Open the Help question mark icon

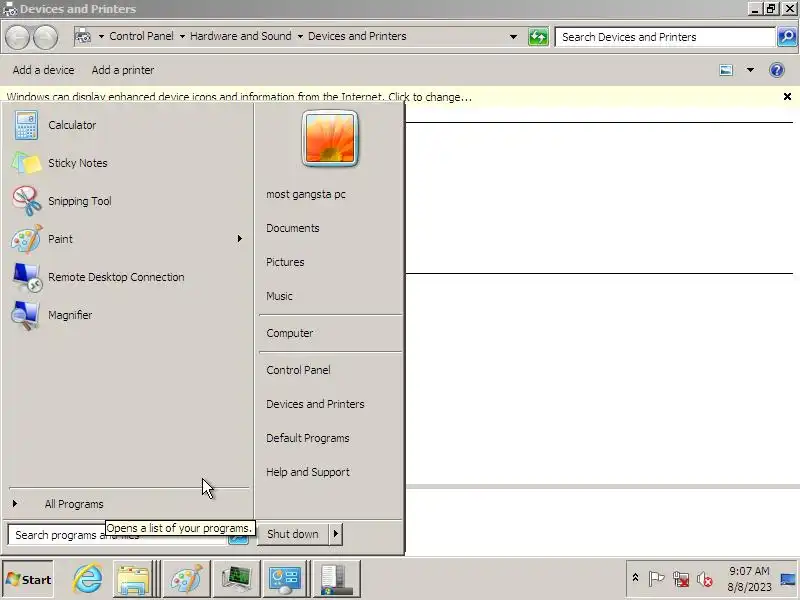777,70
